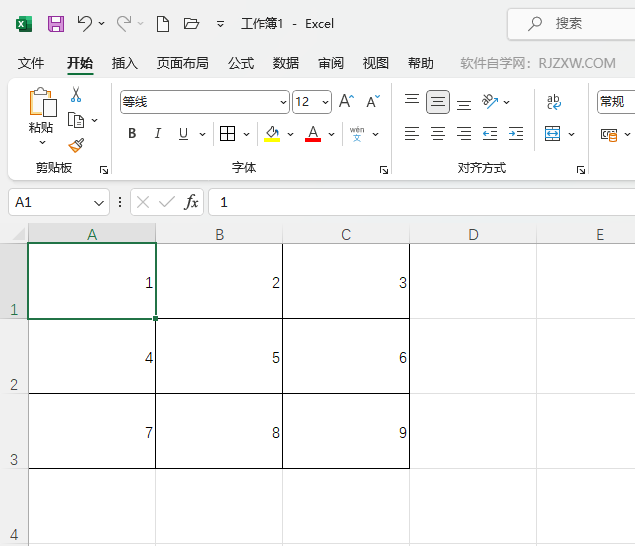Click the formula bar showing 1

[x=422, y=202]
